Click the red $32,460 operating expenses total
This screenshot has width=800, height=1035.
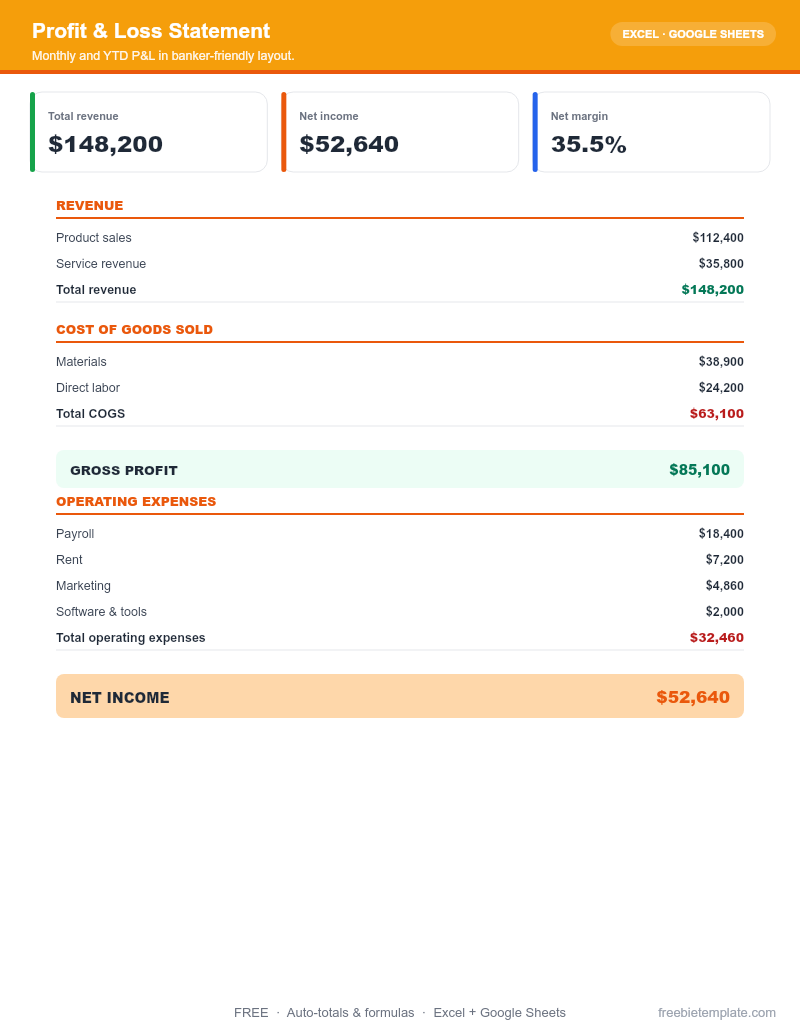tap(716, 638)
